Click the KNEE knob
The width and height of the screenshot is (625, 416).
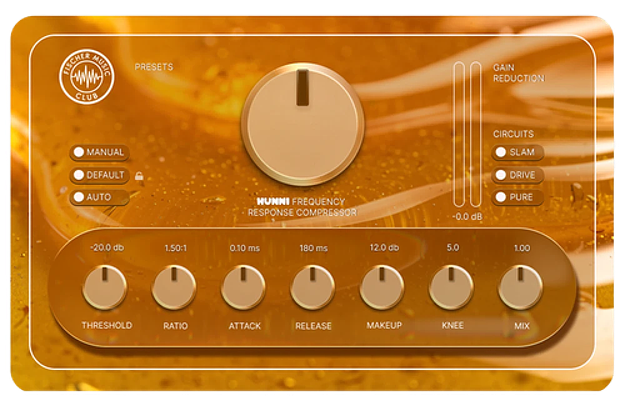click(451, 287)
